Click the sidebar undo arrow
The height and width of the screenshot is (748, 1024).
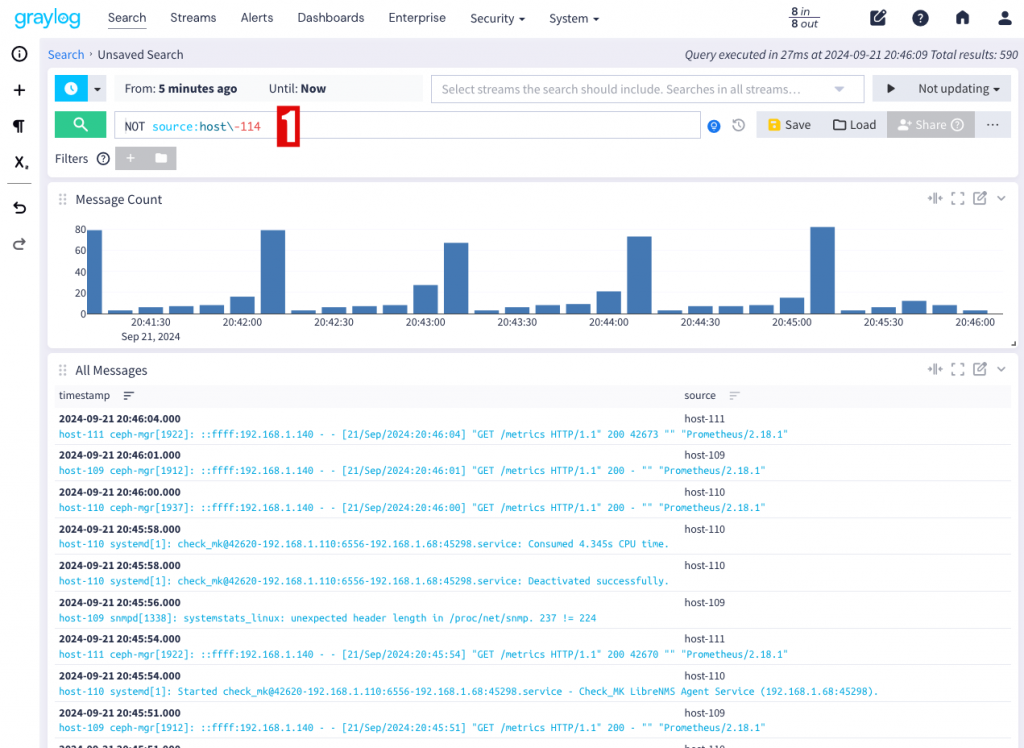(20, 208)
